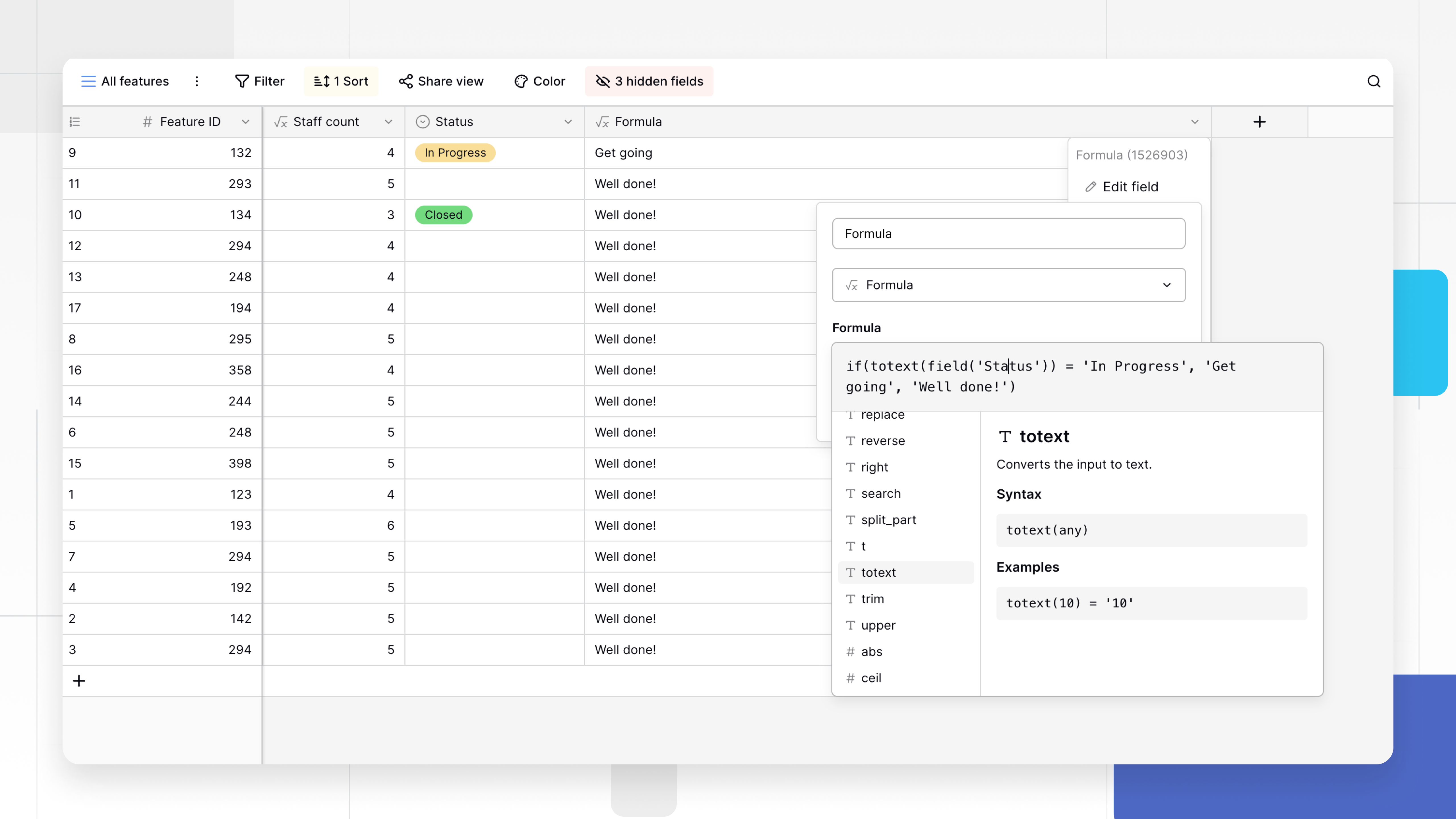The image size is (1456, 819).
Task: Open the Filter options
Action: [x=259, y=81]
